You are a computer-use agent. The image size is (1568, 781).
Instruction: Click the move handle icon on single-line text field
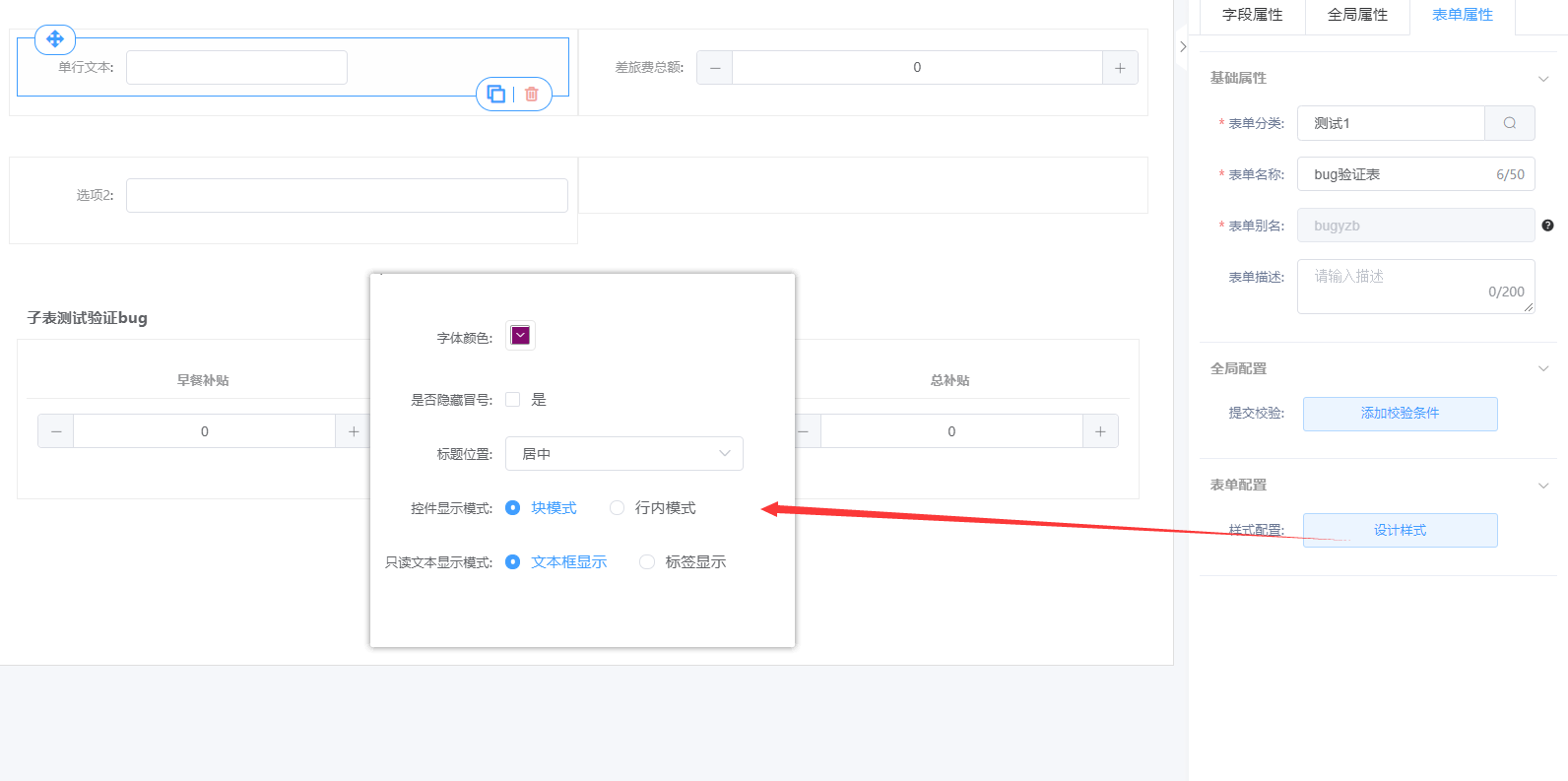(55, 39)
